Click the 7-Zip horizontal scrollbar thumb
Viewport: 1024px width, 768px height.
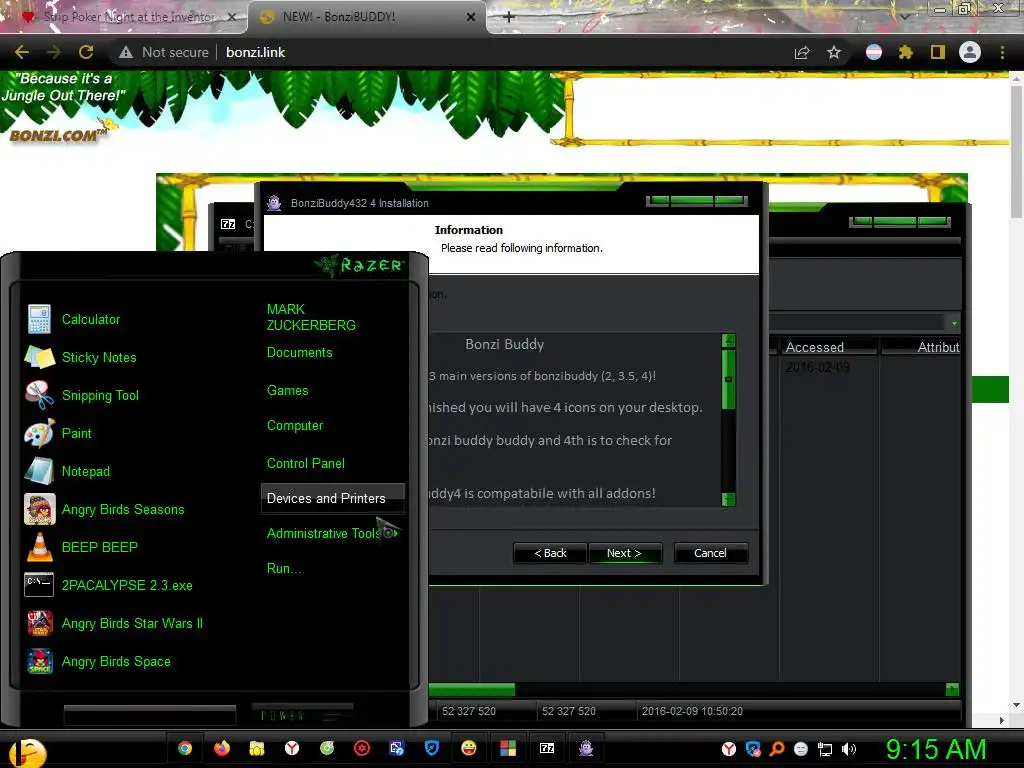472,690
